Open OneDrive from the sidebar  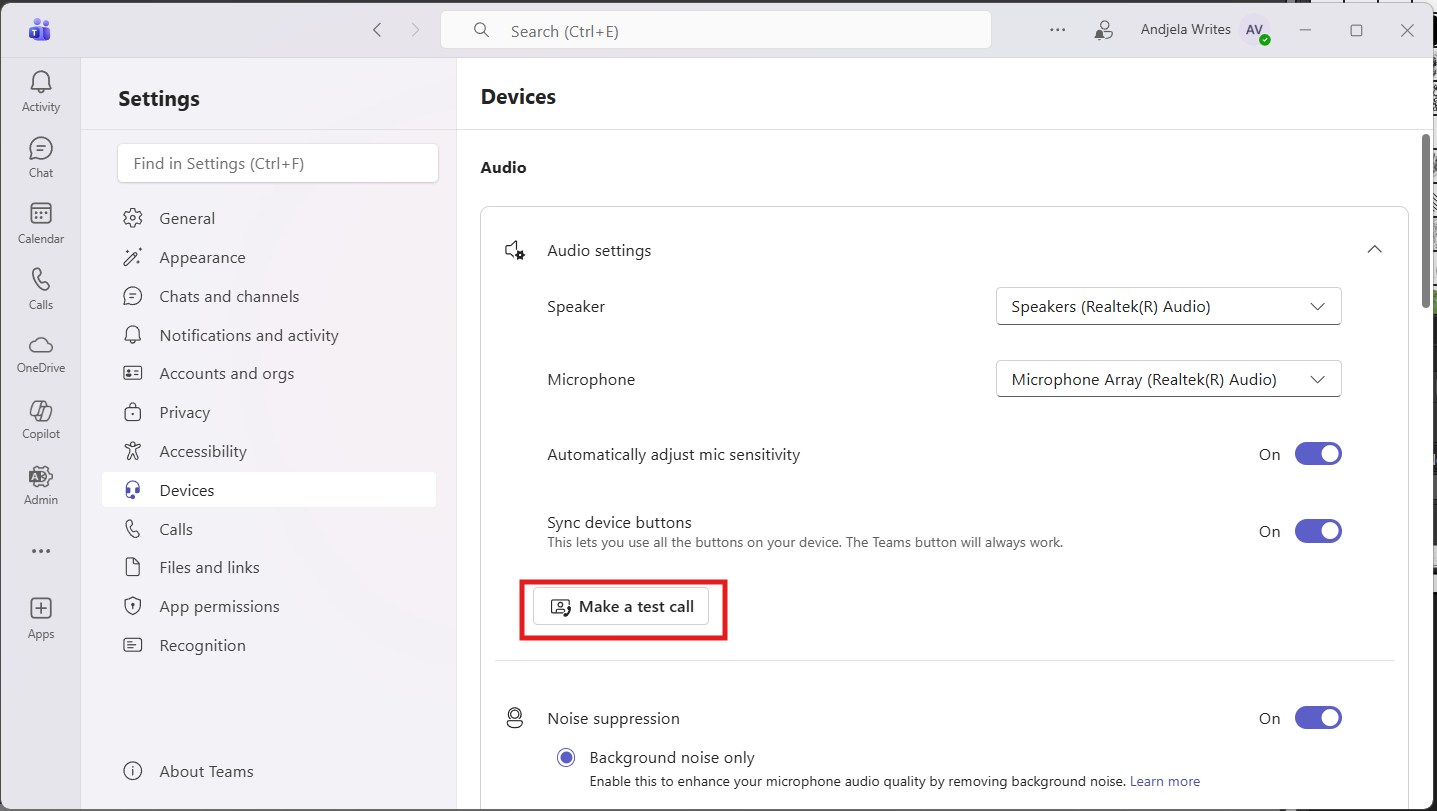pyautogui.click(x=41, y=353)
